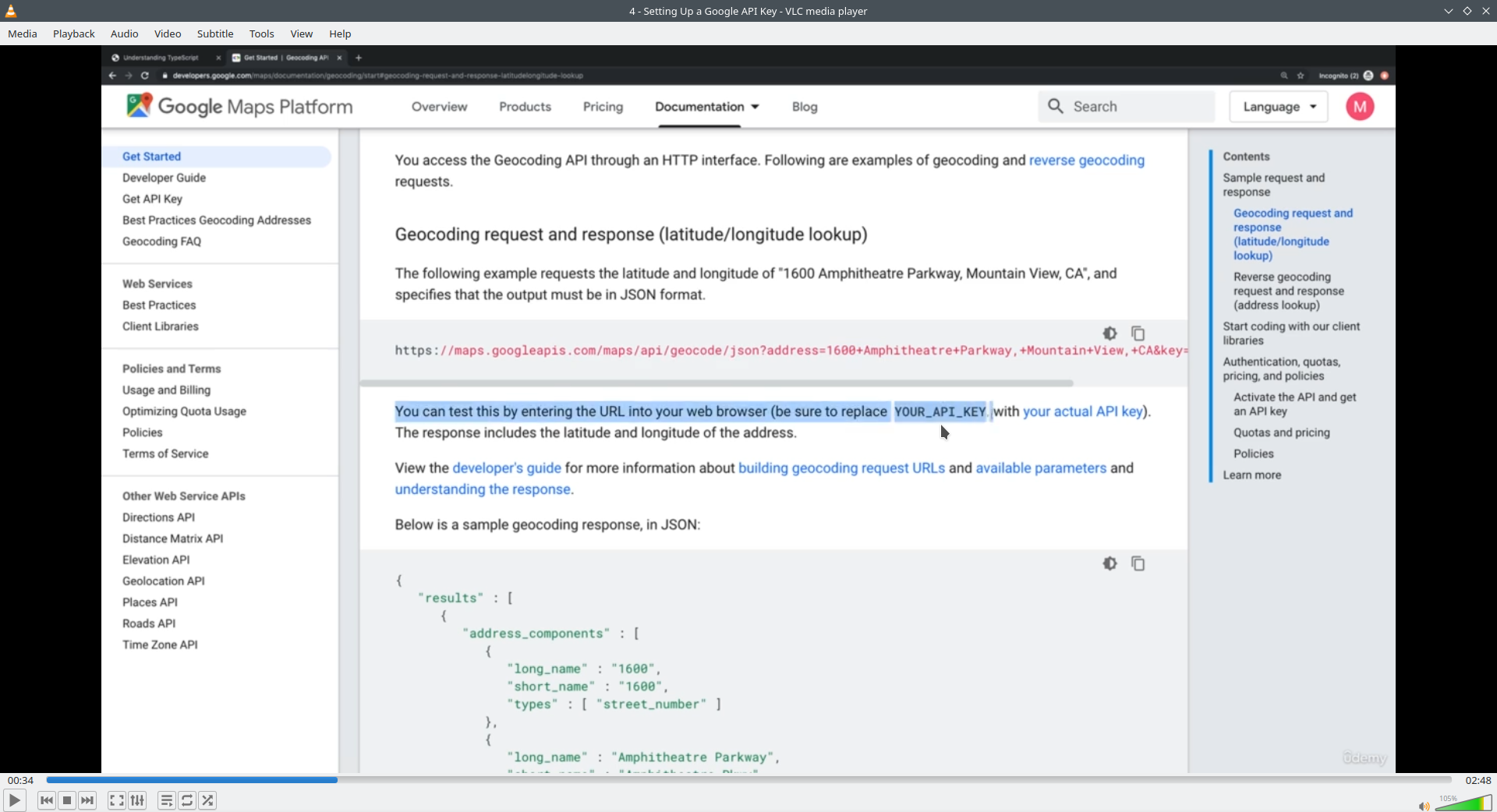Open the Media menu
Screen dimensions: 1497x812
point(23,34)
